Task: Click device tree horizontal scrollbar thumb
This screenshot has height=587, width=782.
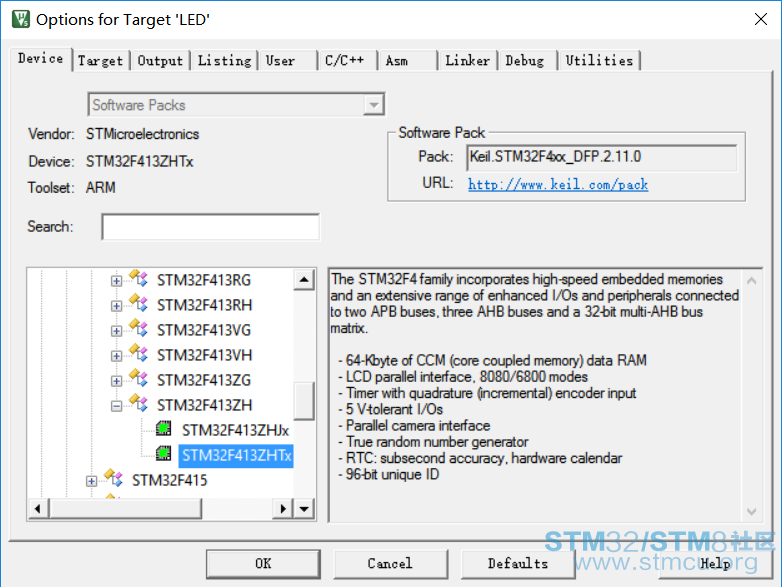Action: tap(125, 509)
